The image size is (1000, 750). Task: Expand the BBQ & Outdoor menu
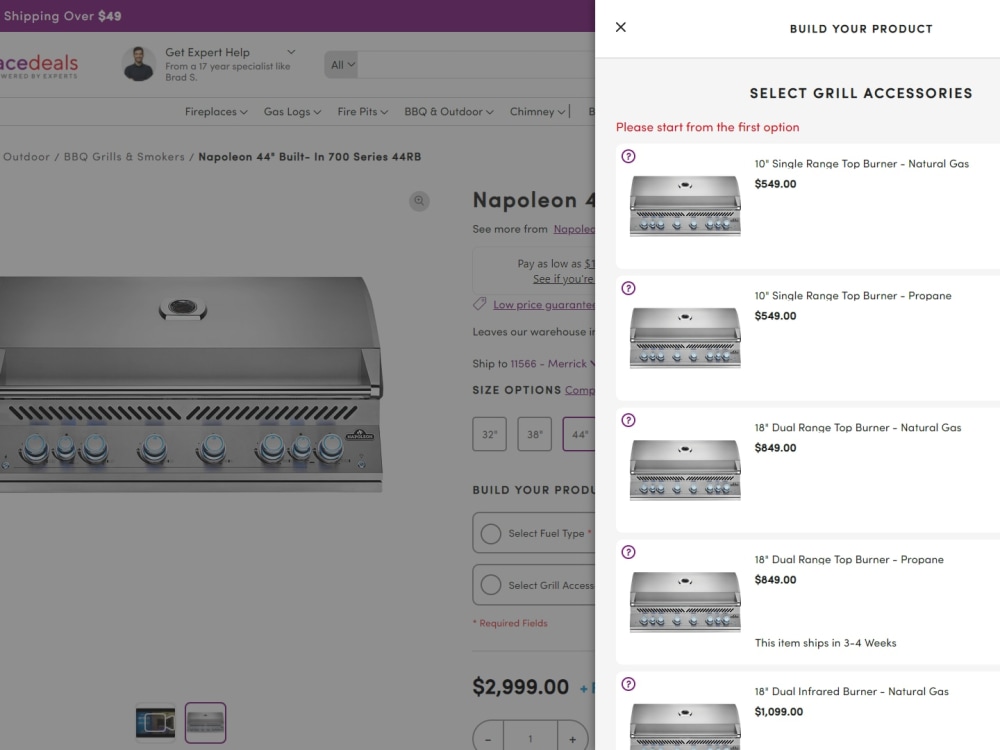(x=448, y=112)
